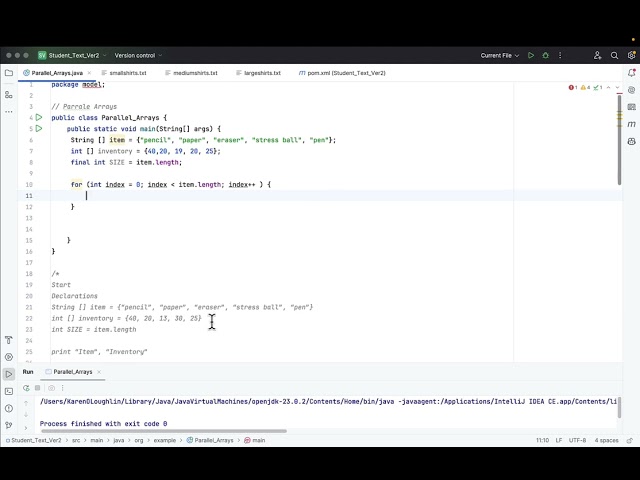Image resolution: width=640 pixels, height=480 pixels.
Task: Open the Version control dropdown
Action: pyautogui.click(x=138, y=56)
